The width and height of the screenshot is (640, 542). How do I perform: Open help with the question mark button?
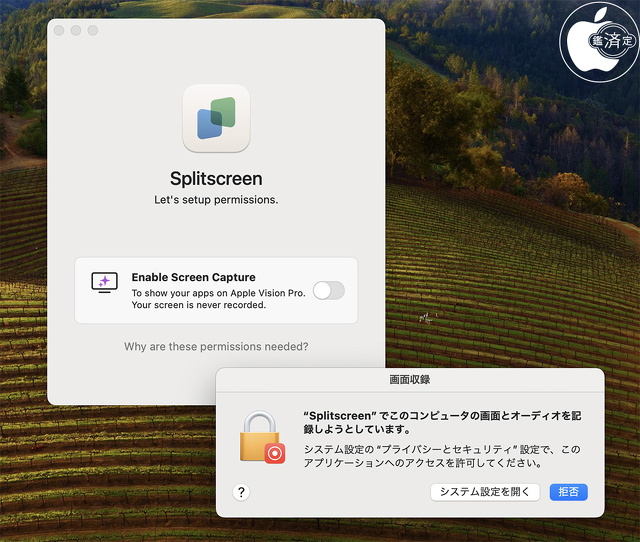241,492
